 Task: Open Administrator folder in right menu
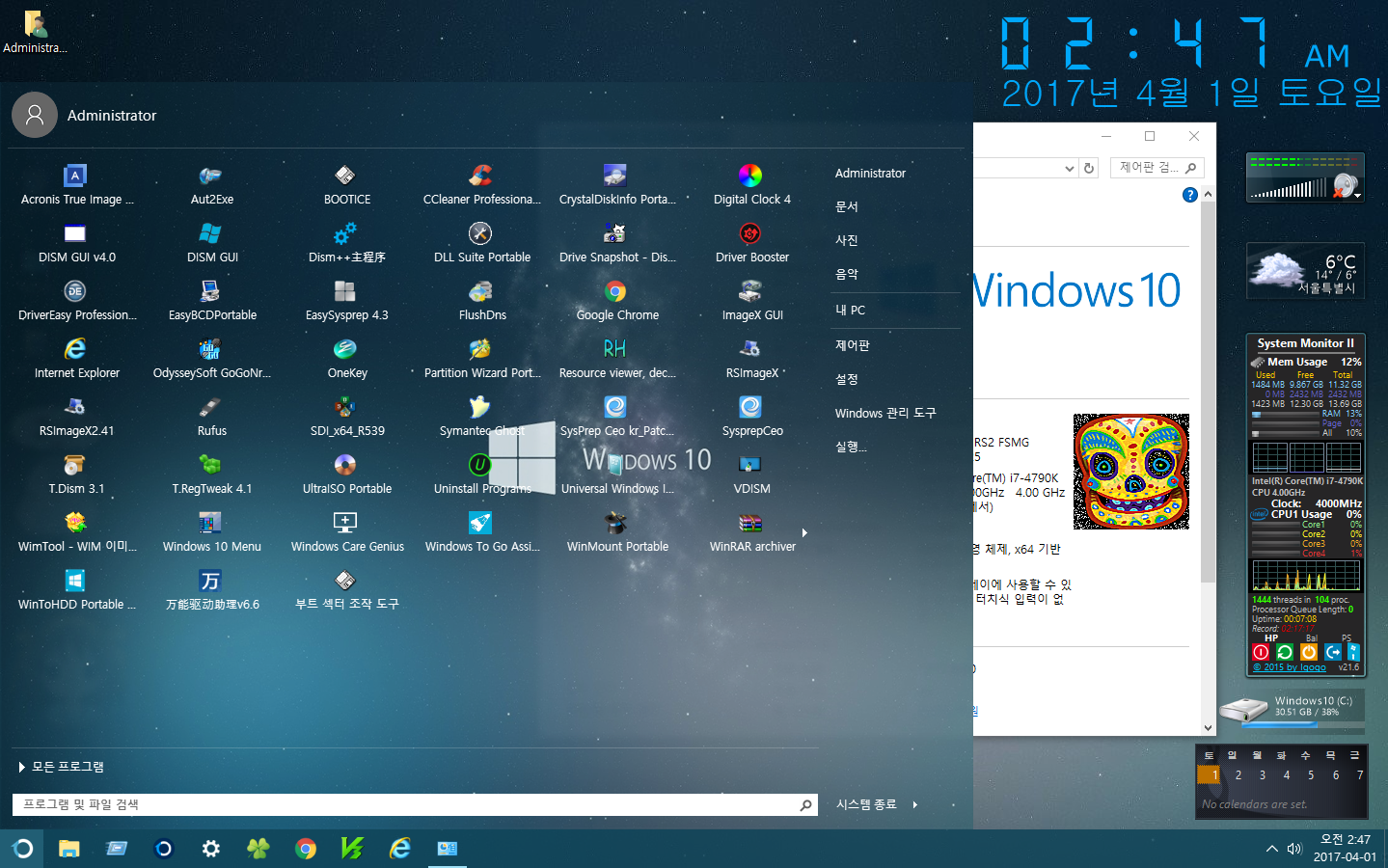[870, 174]
